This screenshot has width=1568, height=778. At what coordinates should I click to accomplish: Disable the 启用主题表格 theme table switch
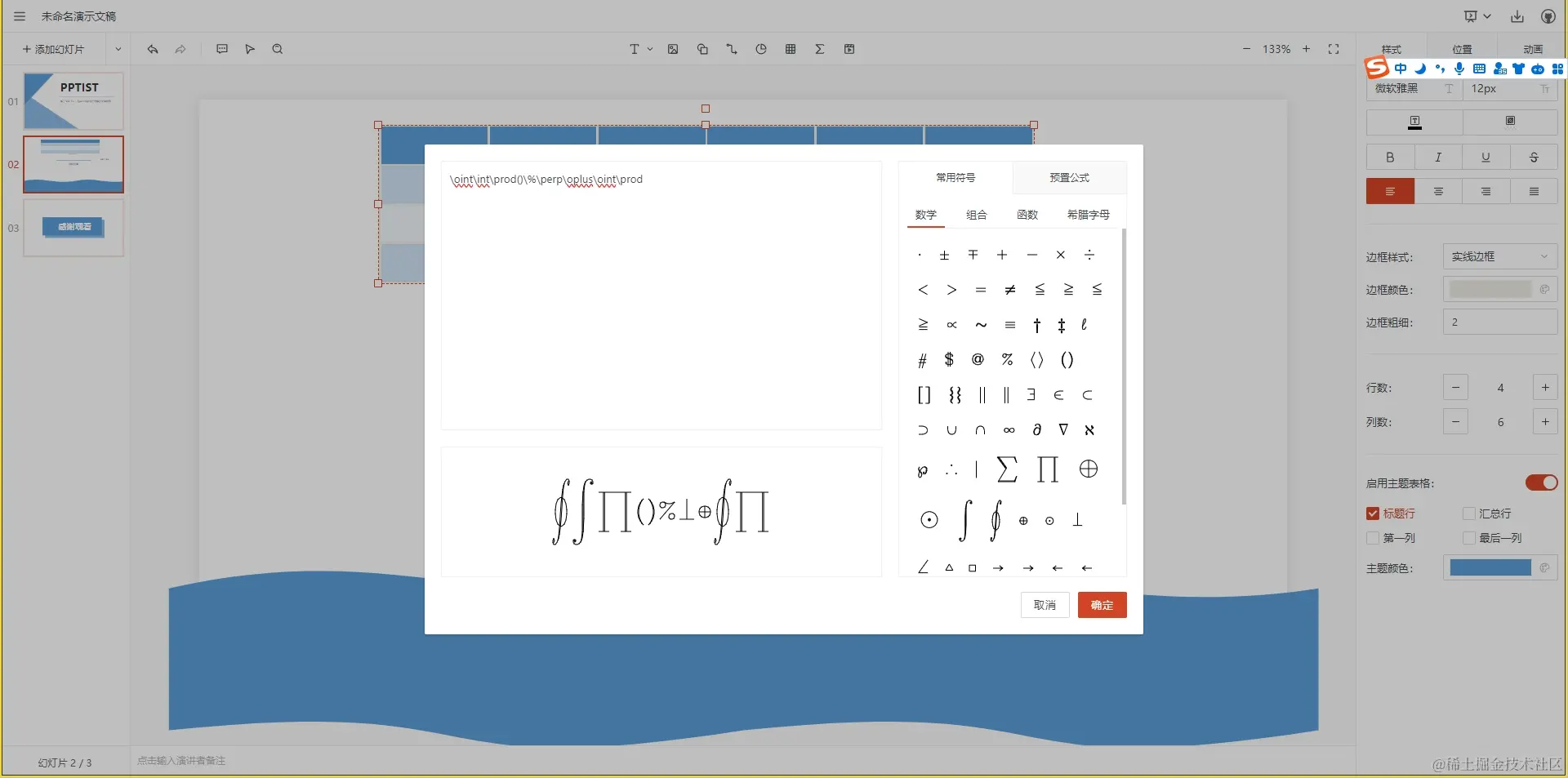(x=1540, y=482)
